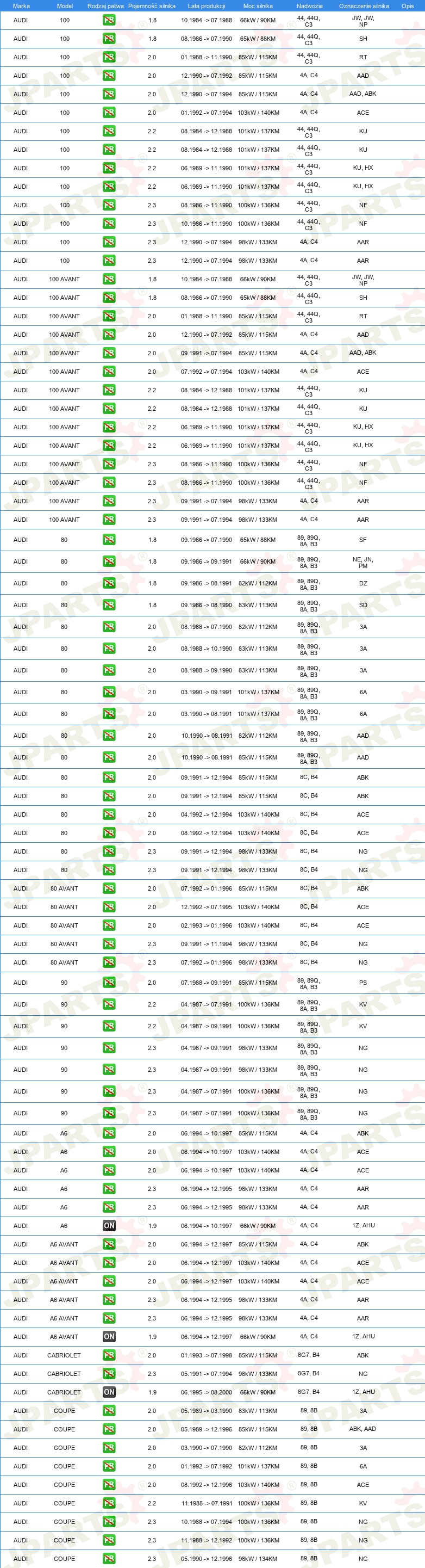Click '03.1990 -> 09.1991' date in Audi 80 row
Viewport: 425px width, 1568px height.
206,693
